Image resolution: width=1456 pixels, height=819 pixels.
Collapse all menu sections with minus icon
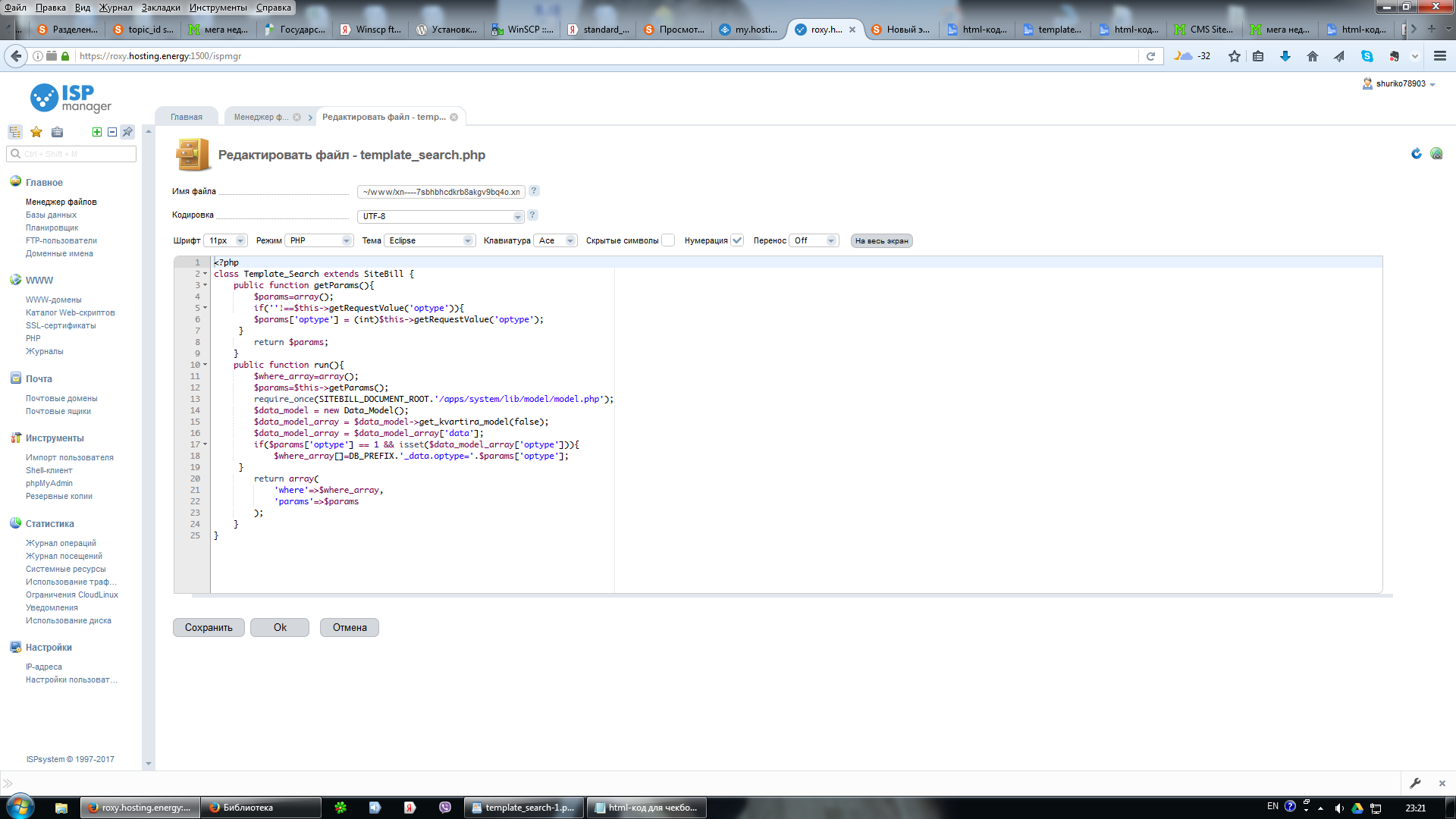point(112,132)
